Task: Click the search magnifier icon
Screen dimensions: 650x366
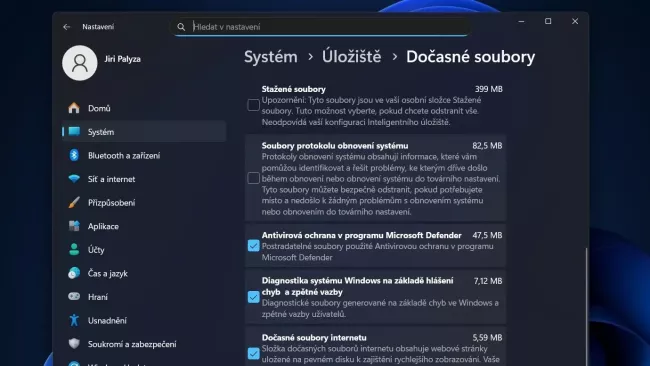Action: click(181, 27)
